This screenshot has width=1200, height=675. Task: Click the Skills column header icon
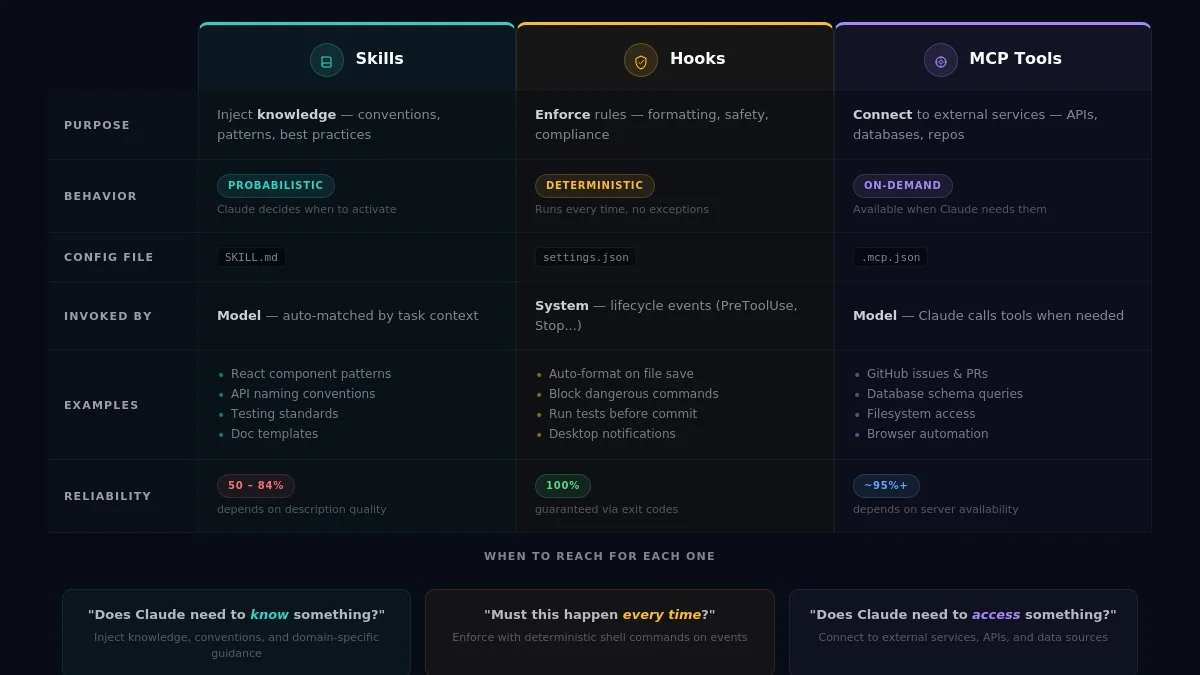pos(327,60)
